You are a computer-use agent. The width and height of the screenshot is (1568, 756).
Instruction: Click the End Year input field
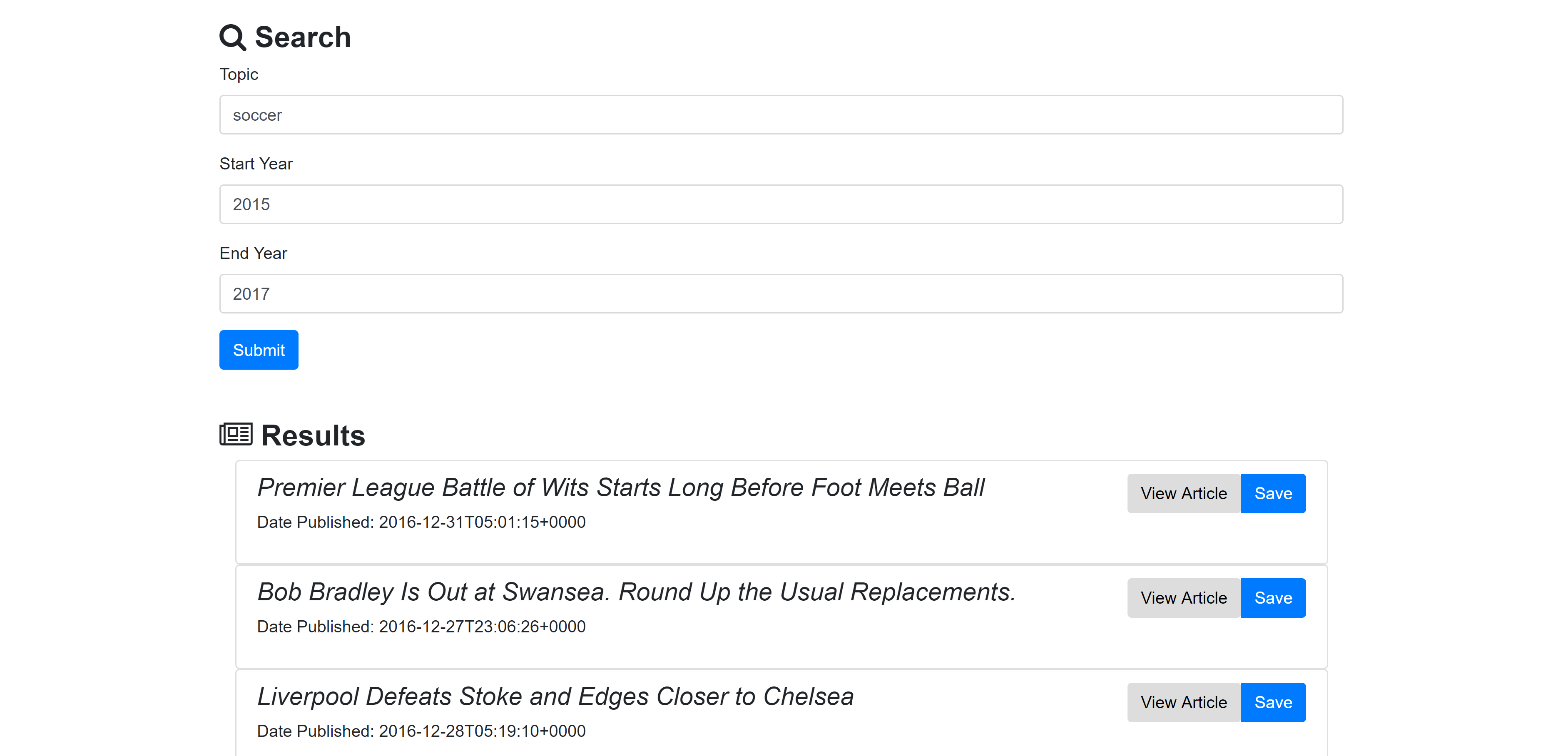pos(781,294)
